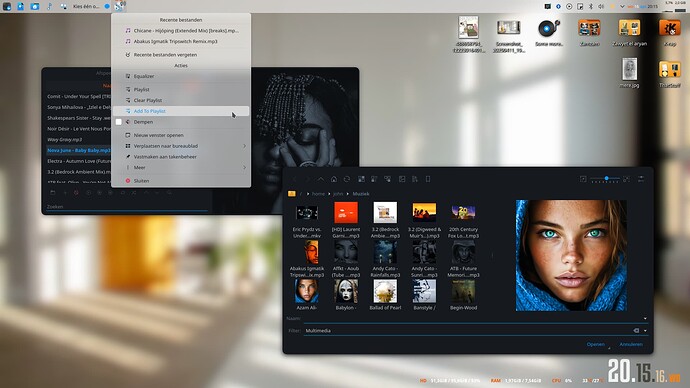This screenshot has width=690, height=388.
Task: Select Eric Prydz vs. Under...mkv file
Action: [307, 220]
